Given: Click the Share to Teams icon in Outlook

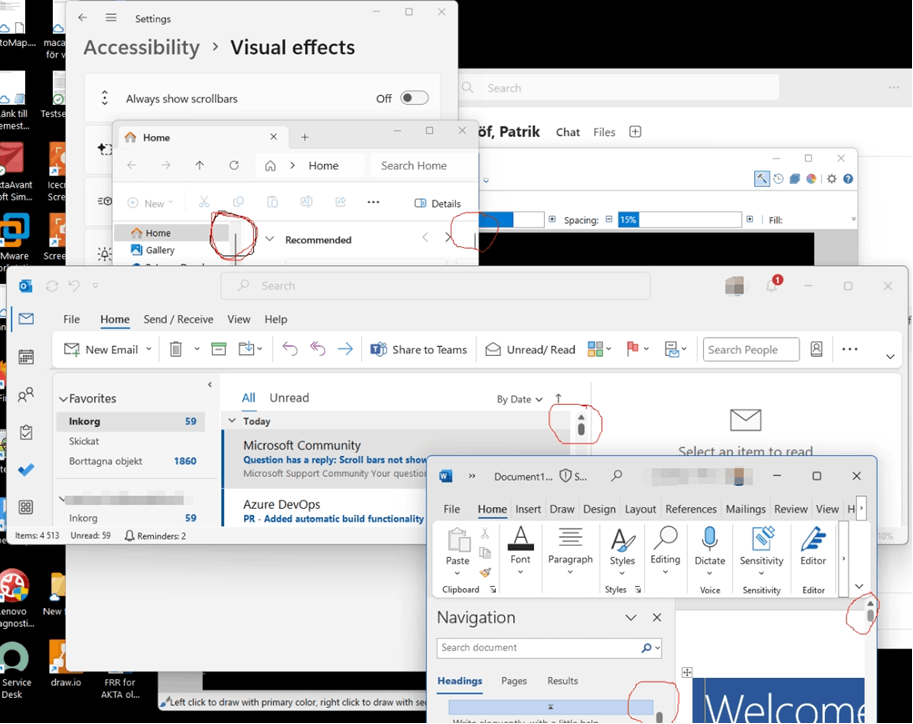Looking at the screenshot, I should (379, 349).
